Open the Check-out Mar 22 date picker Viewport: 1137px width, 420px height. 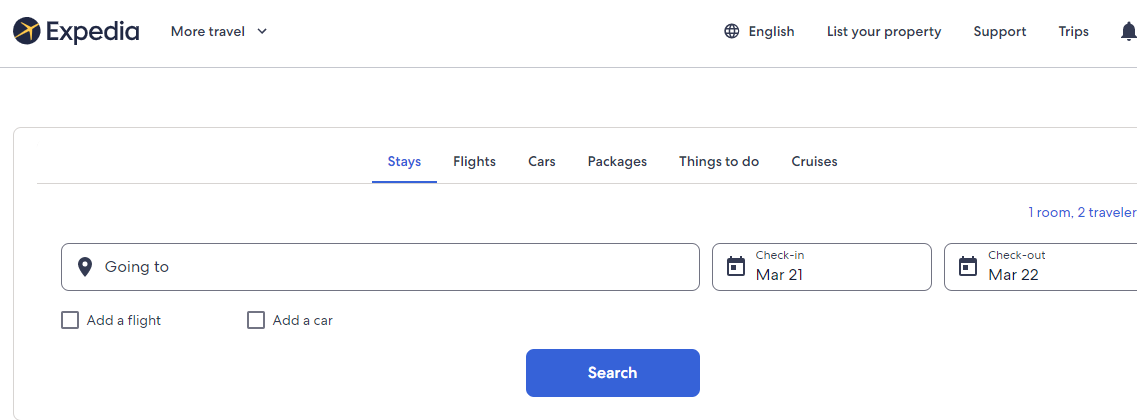click(x=1050, y=267)
